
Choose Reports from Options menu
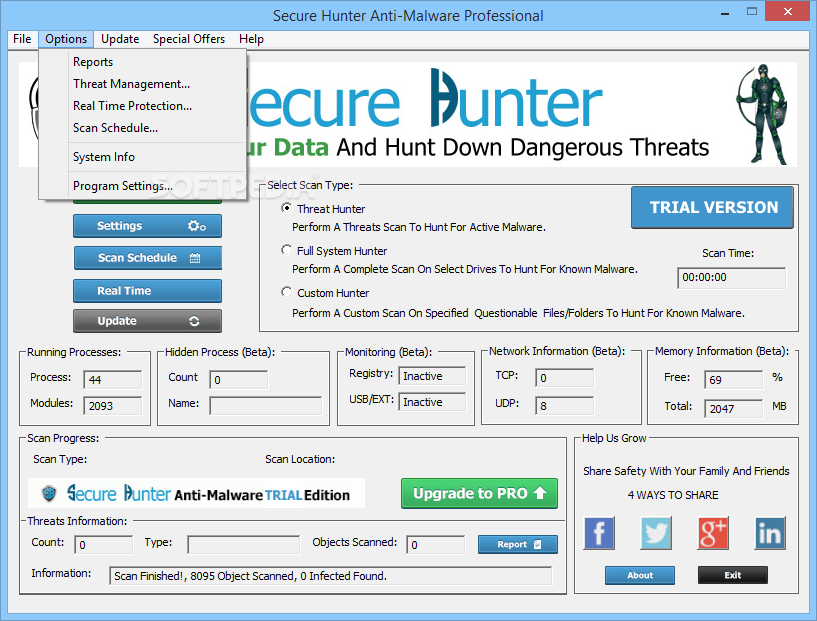[x=142, y=62]
